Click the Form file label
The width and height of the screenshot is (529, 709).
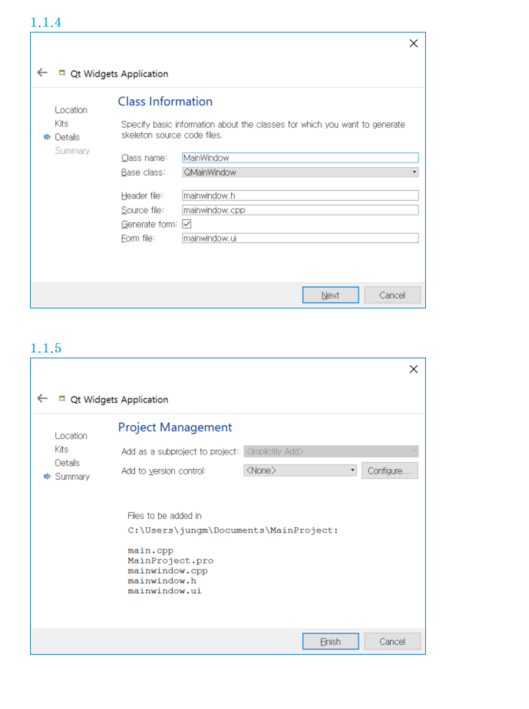tap(138, 238)
